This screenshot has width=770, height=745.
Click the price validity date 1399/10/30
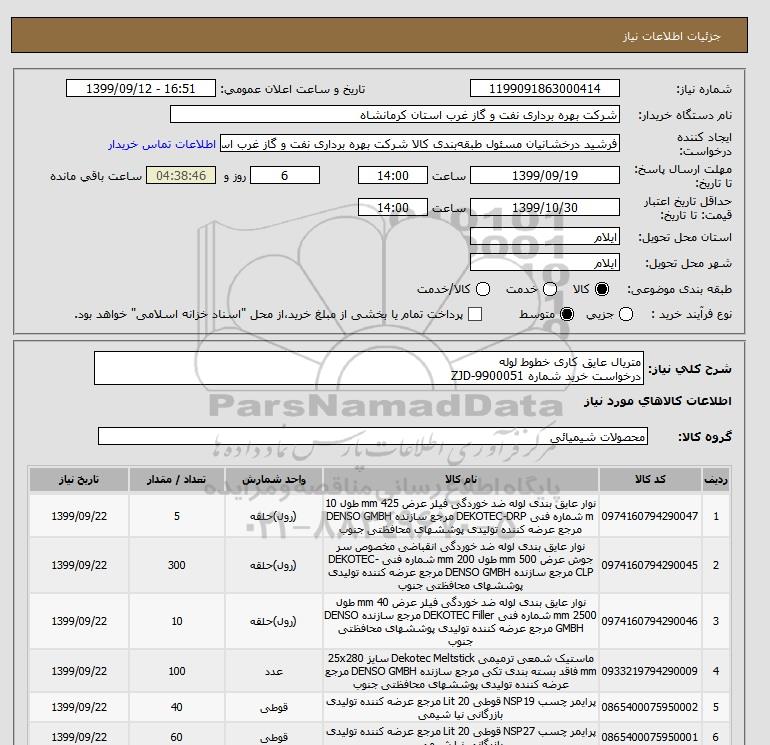coord(545,207)
